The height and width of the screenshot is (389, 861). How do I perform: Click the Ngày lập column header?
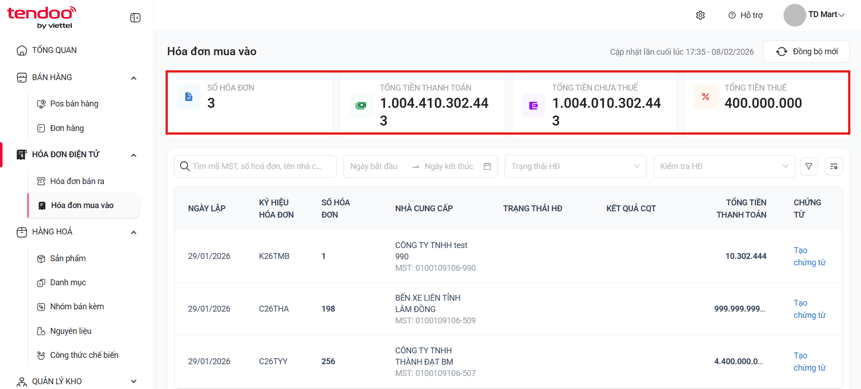tap(206, 208)
